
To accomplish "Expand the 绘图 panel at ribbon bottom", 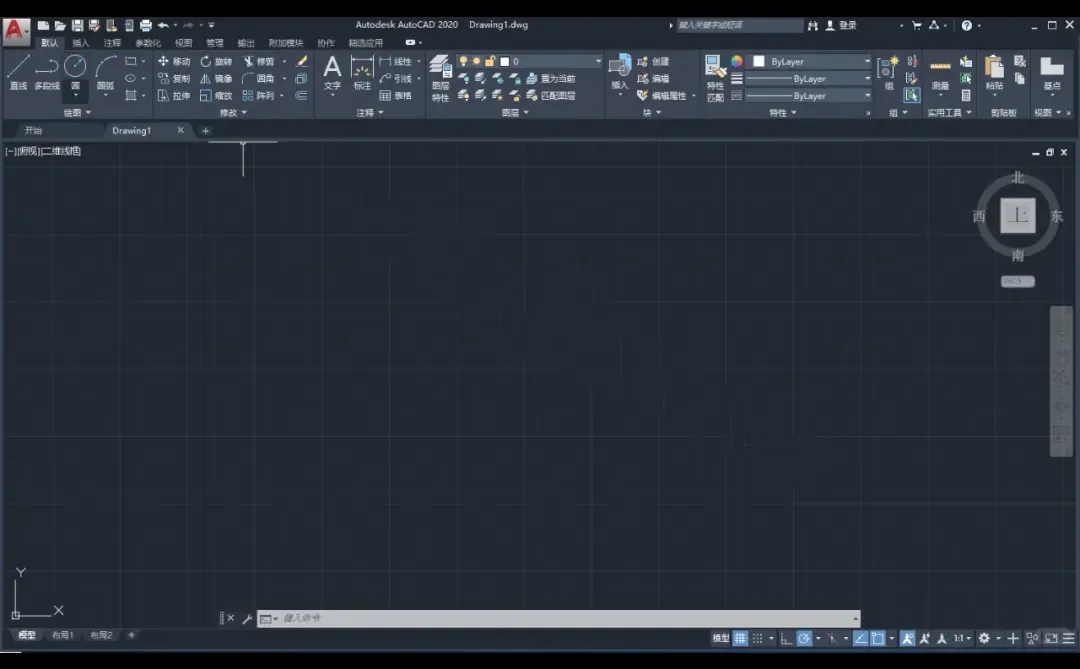I will 76,112.
